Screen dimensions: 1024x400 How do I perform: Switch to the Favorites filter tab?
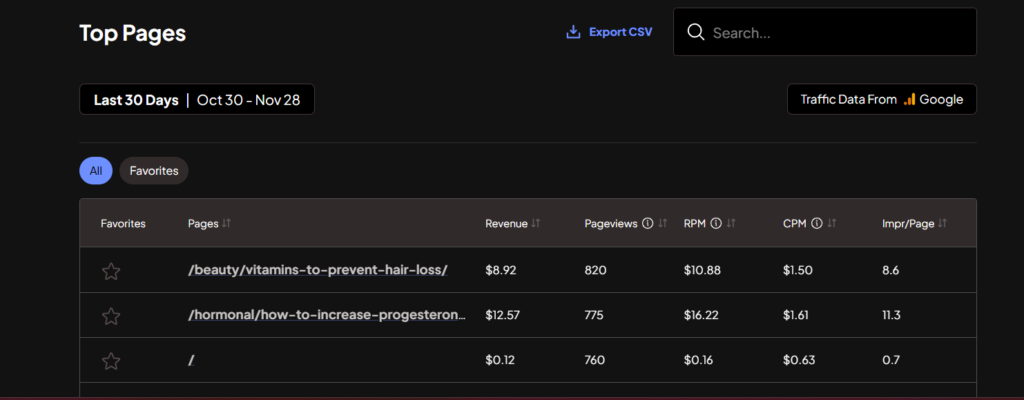[153, 171]
